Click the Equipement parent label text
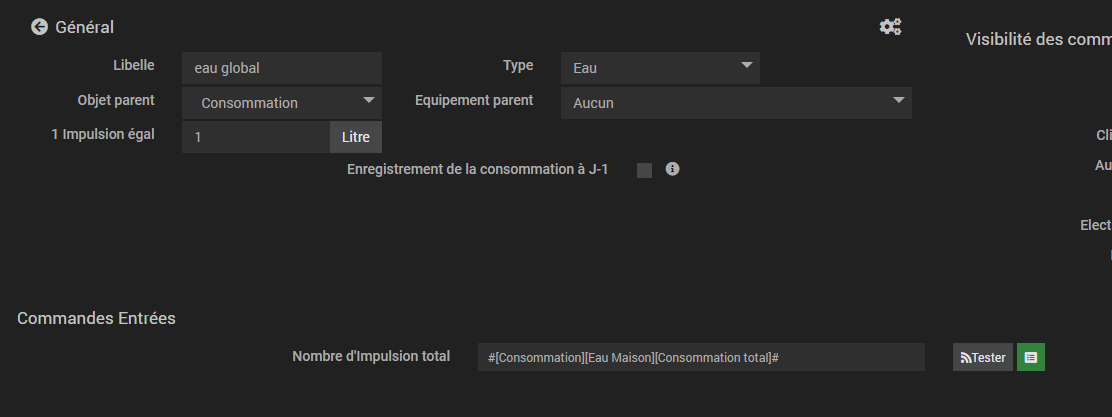 [x=474, y=100]
